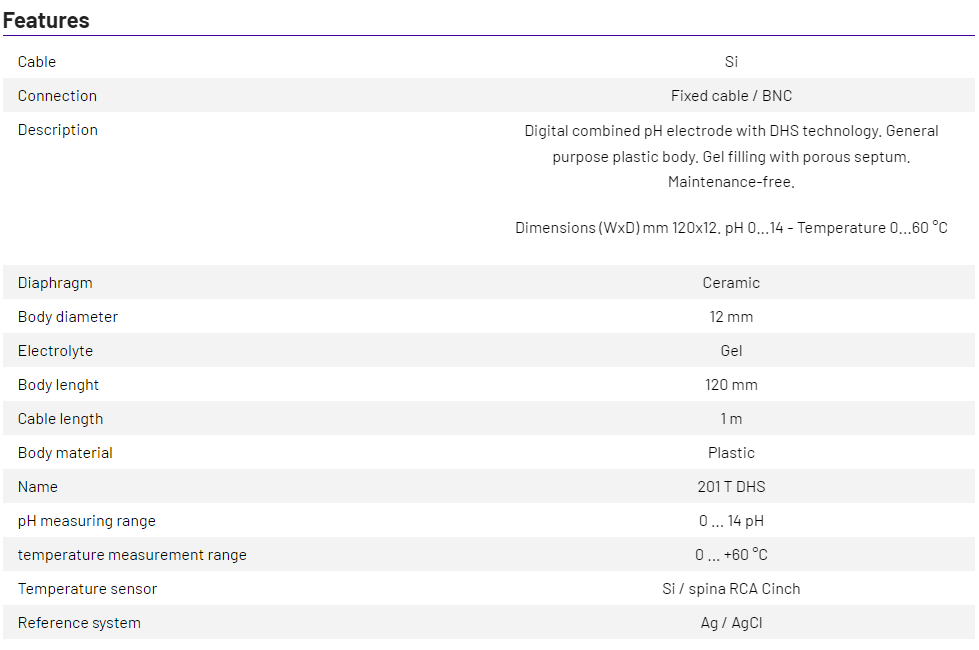The width and height of the screenshot is (979, 650).
Task: Click the Fixed cable / BNC value
Action: coord(731,96)
